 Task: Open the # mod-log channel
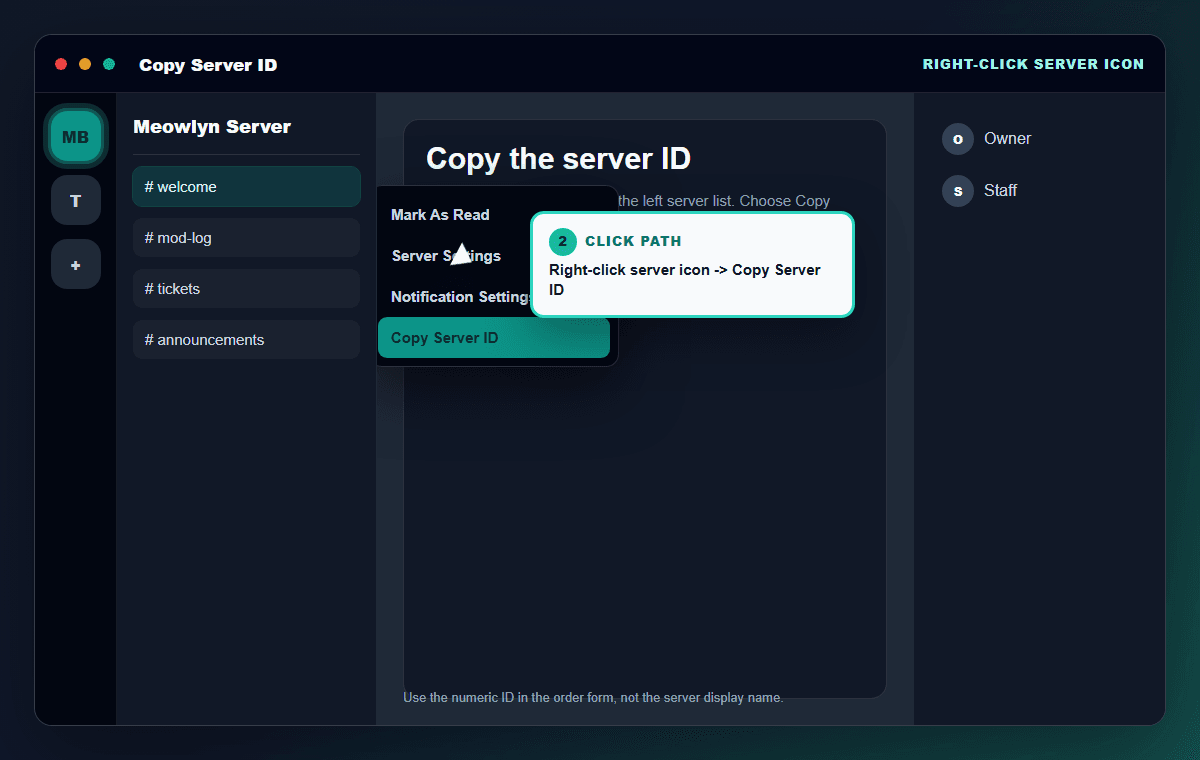point(246,238)
